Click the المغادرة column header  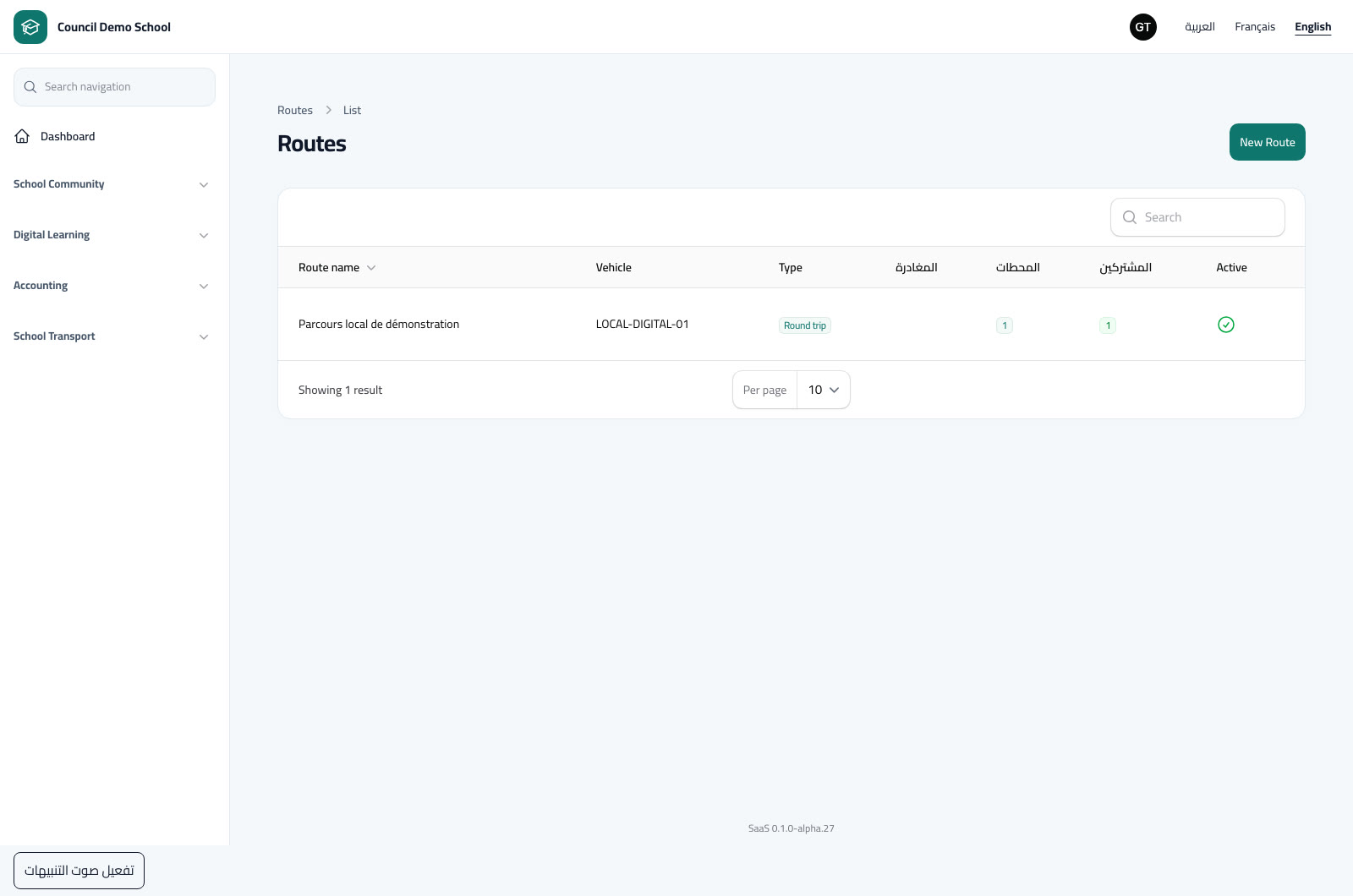(x=917, y=267)
